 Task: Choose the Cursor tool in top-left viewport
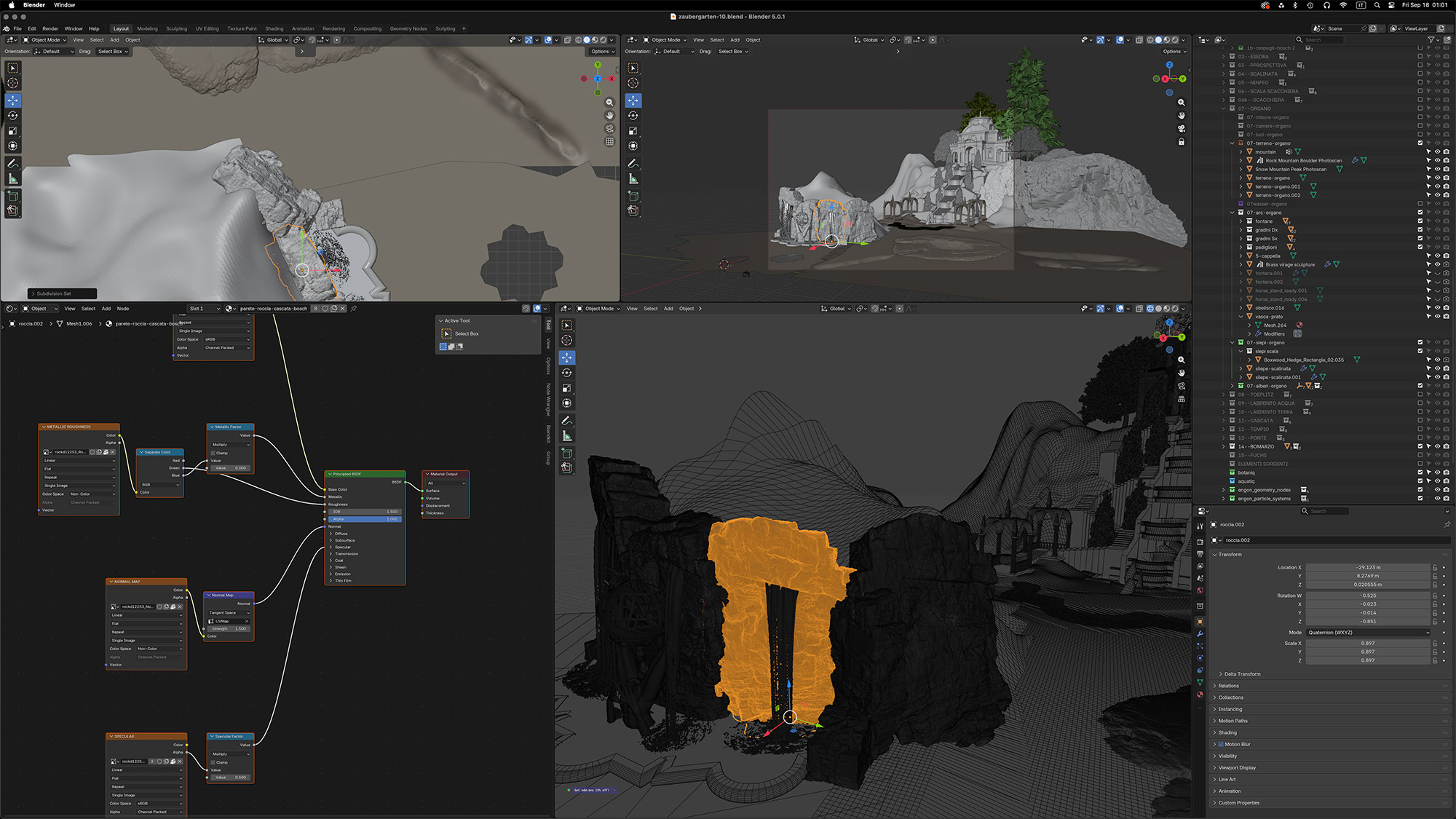pos(13,83)
